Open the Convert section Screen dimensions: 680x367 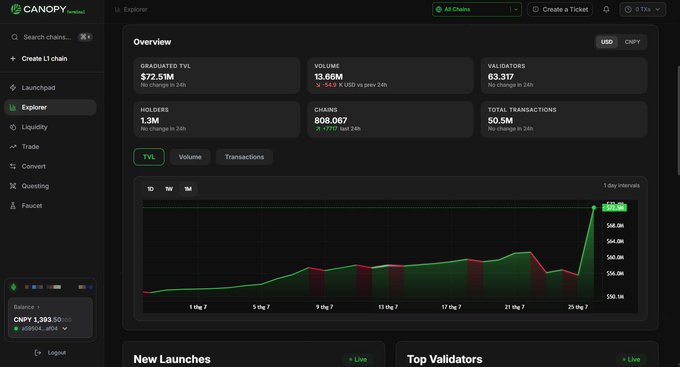pyautogui.click(x=50, y=167)
